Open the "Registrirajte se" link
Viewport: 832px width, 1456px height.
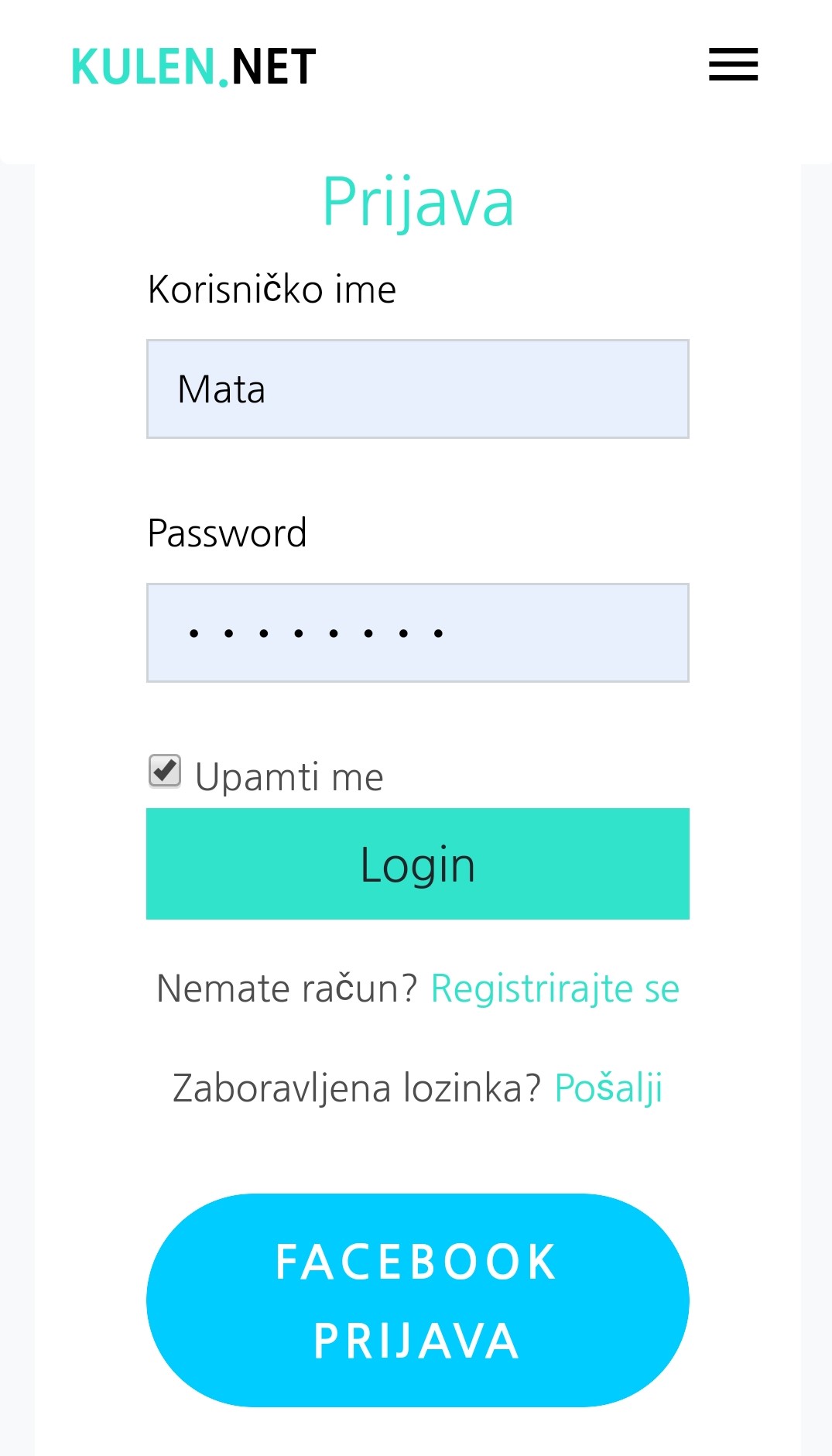click(x=555, y=988)
